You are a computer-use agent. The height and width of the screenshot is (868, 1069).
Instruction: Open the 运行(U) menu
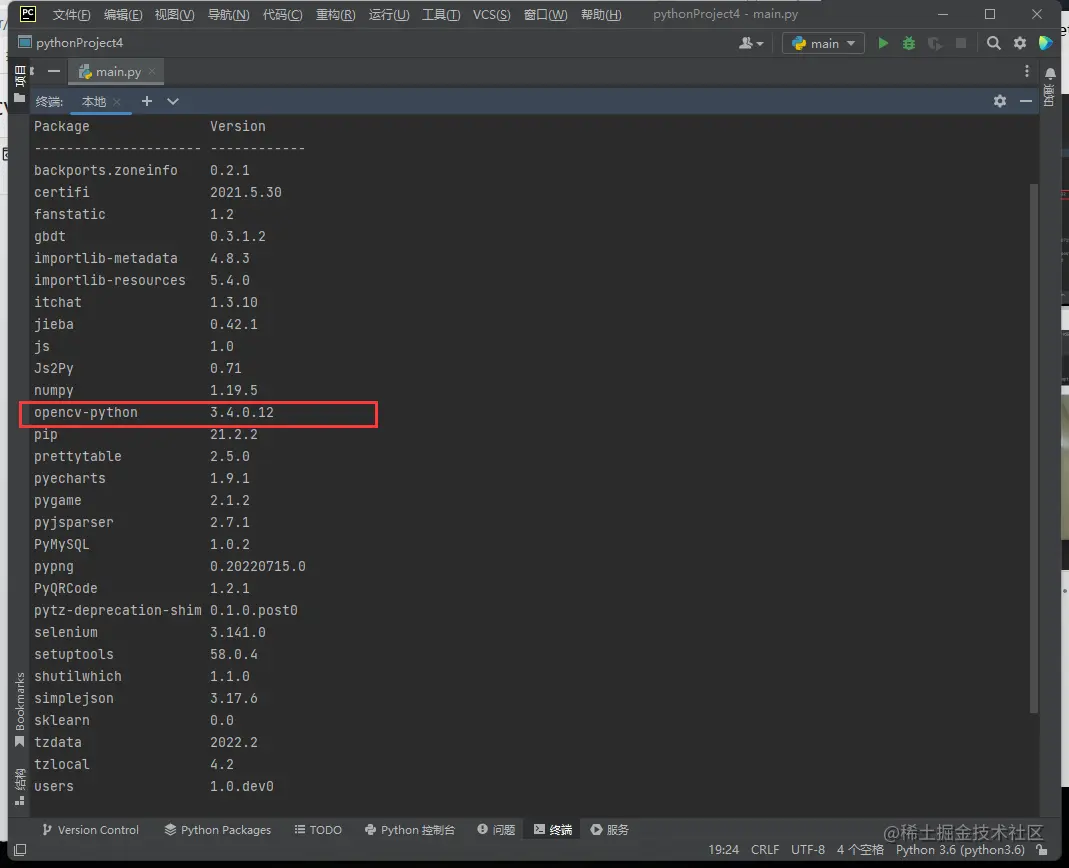coord(389,14)
